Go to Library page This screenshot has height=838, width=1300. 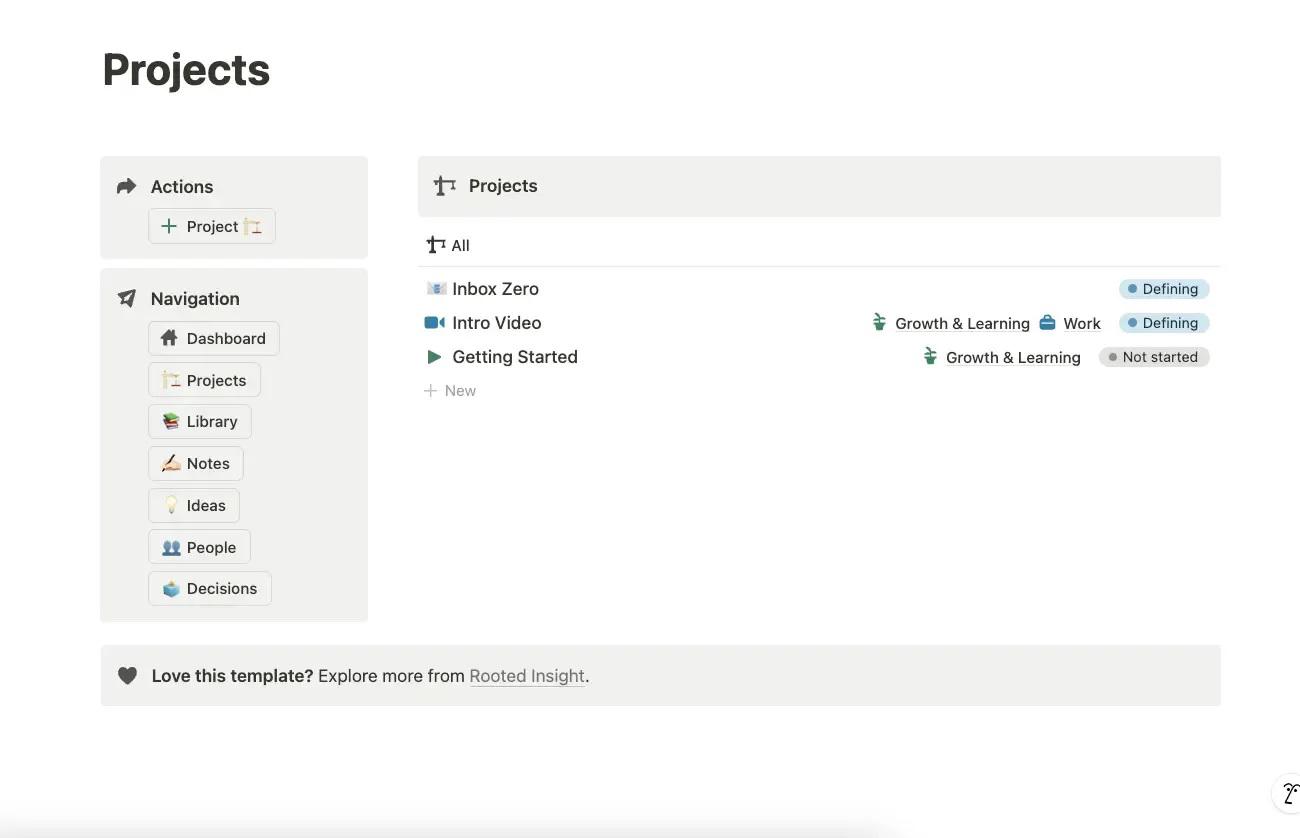click(x=200, y=422)
